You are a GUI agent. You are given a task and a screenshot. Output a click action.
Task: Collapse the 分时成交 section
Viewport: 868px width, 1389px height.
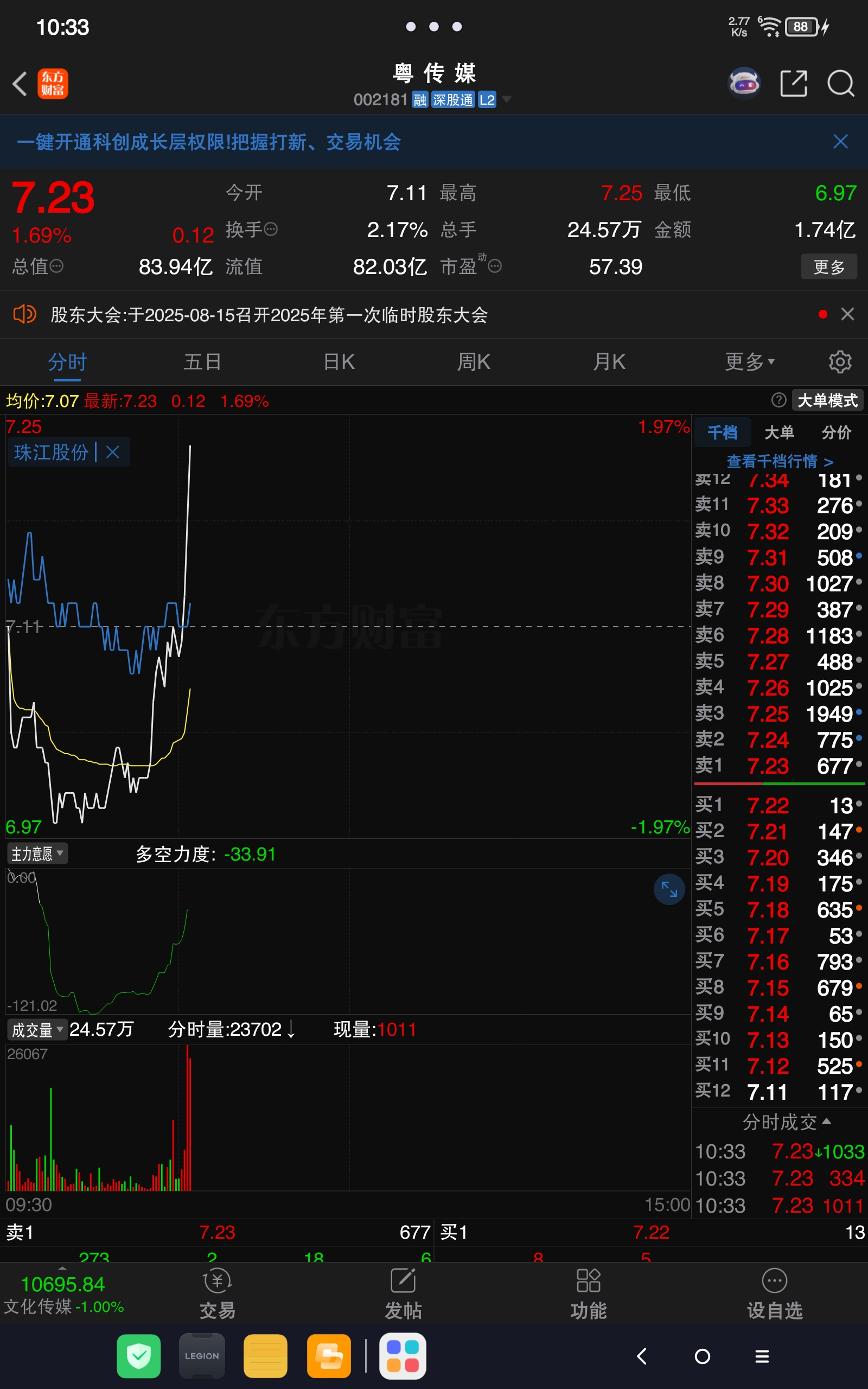click(x=787, y=1122)
